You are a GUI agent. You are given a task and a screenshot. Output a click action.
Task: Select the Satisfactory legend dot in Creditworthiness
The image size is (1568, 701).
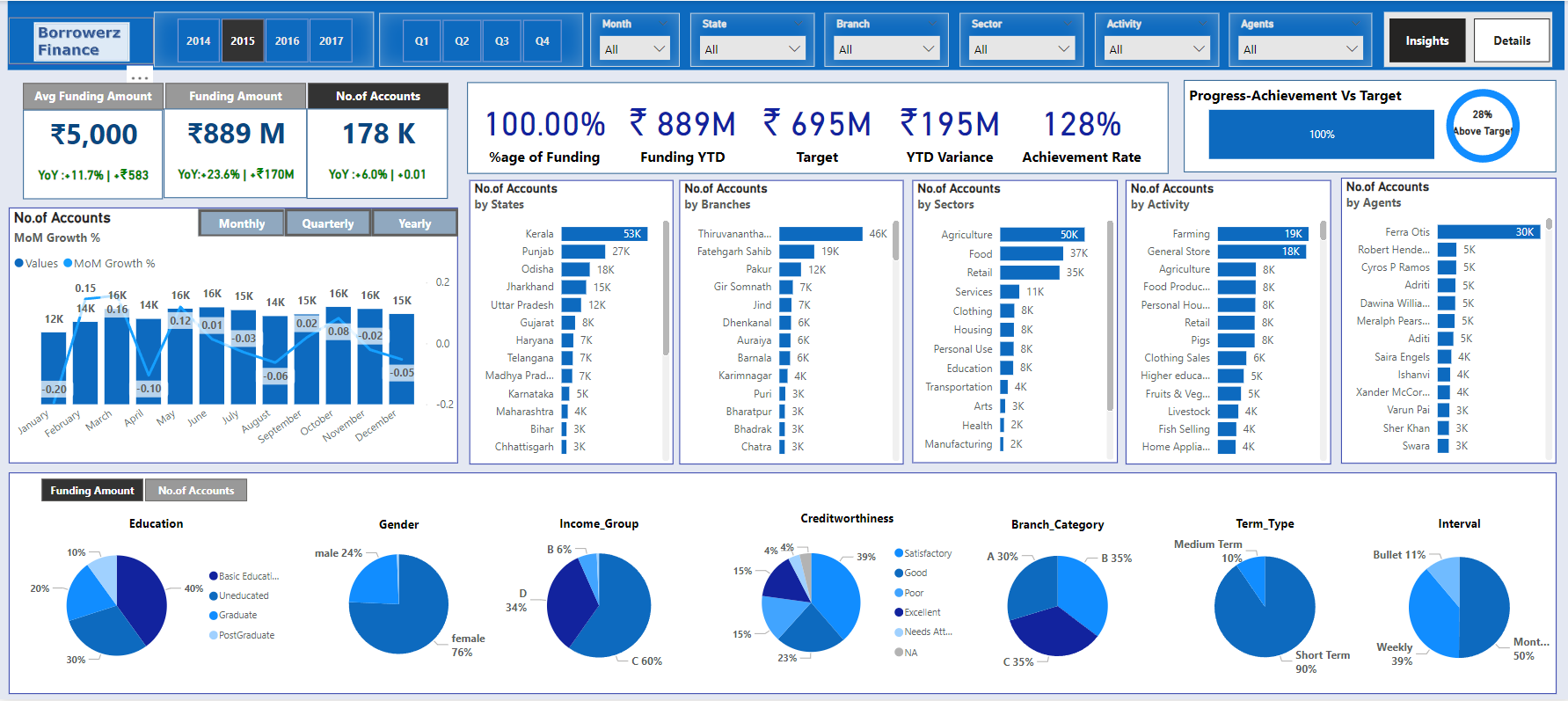pyautogui.click(x=899, y=553)
